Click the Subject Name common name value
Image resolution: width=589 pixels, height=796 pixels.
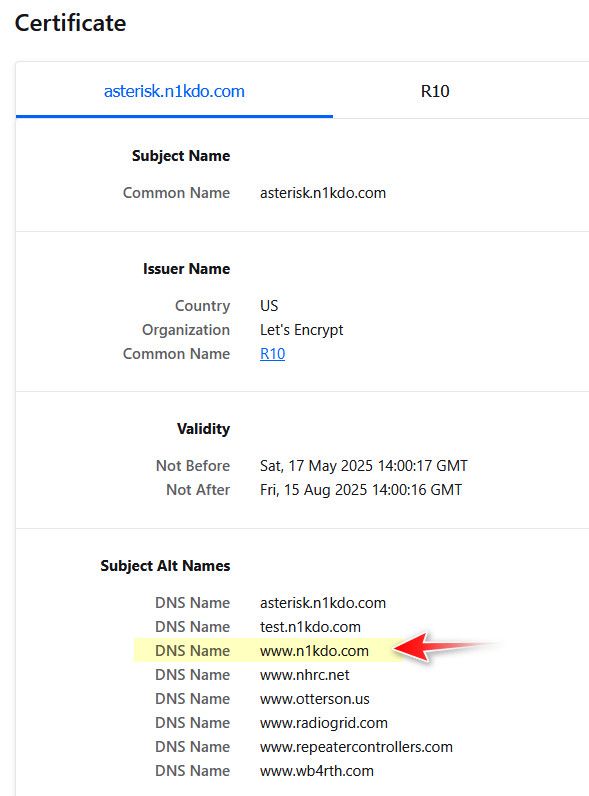pyautogui.click(x=323, y=193)
